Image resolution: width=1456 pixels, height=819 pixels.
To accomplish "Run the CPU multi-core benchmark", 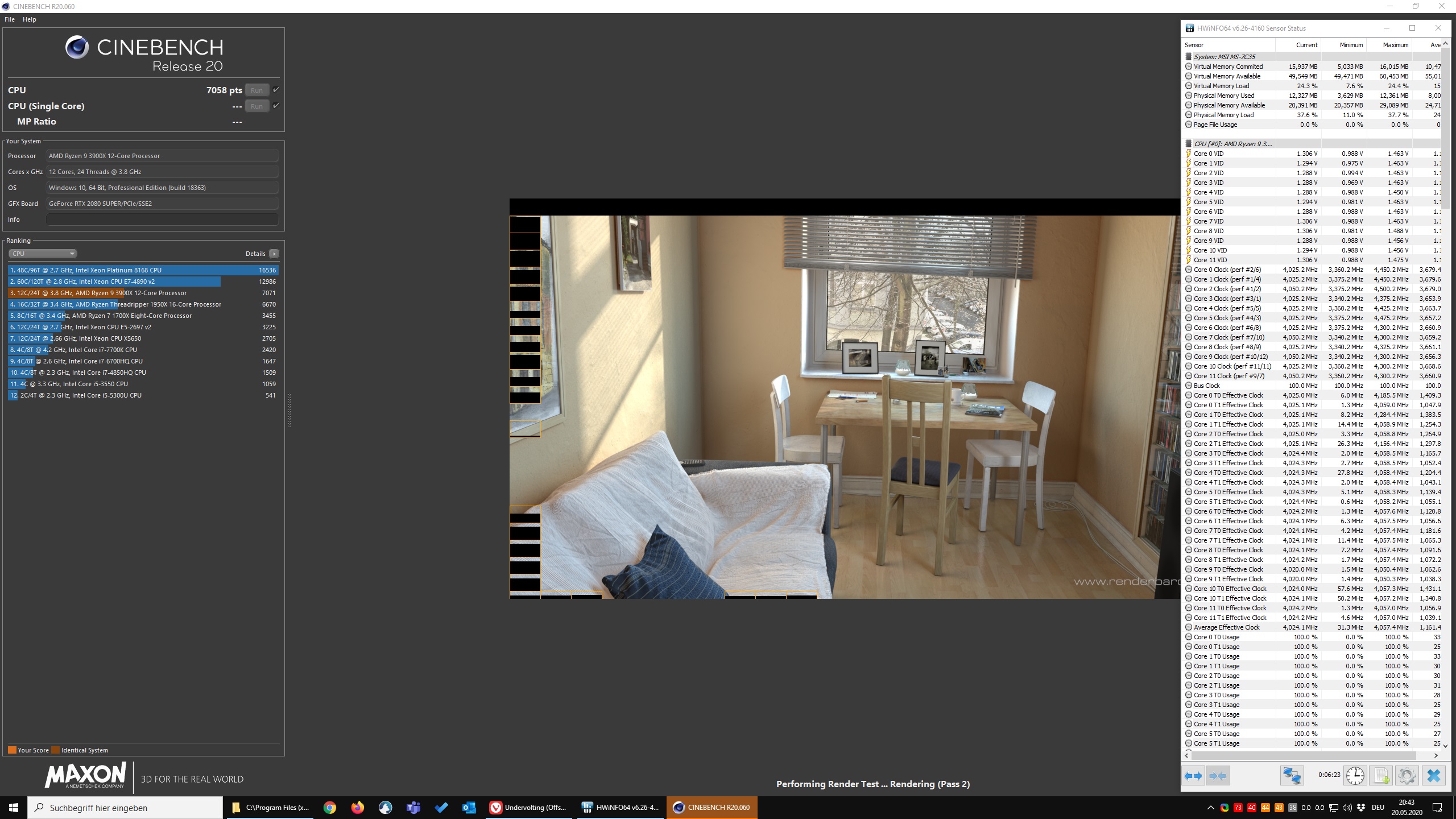I will pos(257,90).
